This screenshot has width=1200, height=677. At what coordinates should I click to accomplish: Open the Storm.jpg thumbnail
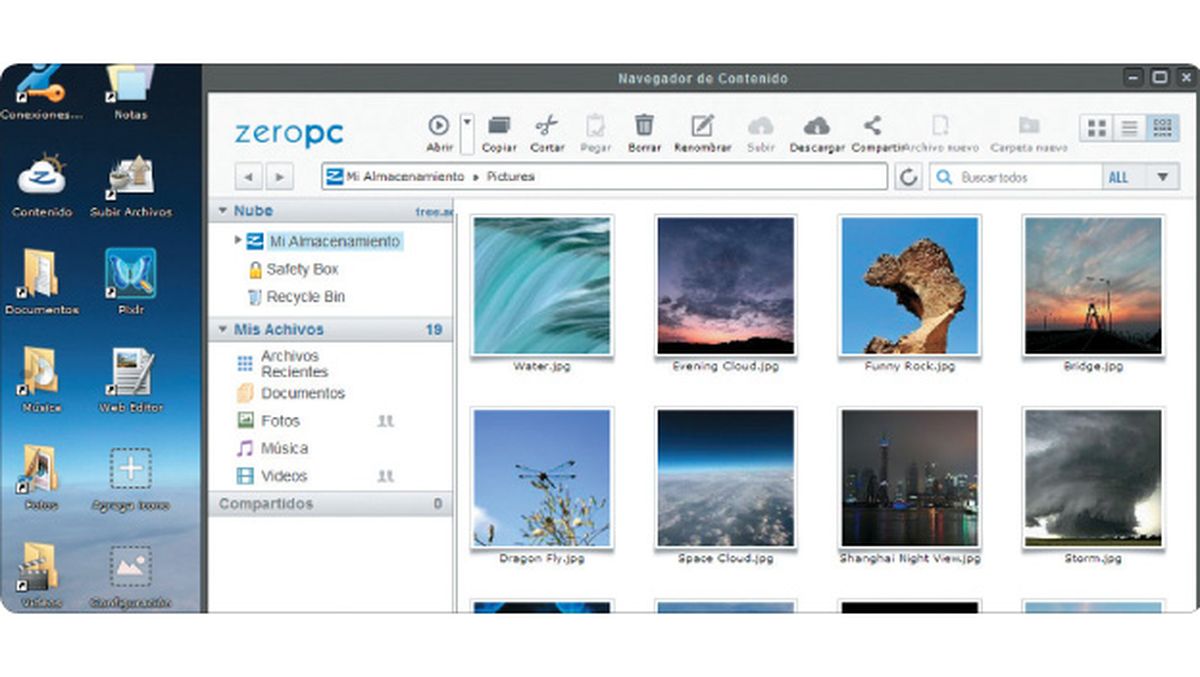coord(1090,480)
